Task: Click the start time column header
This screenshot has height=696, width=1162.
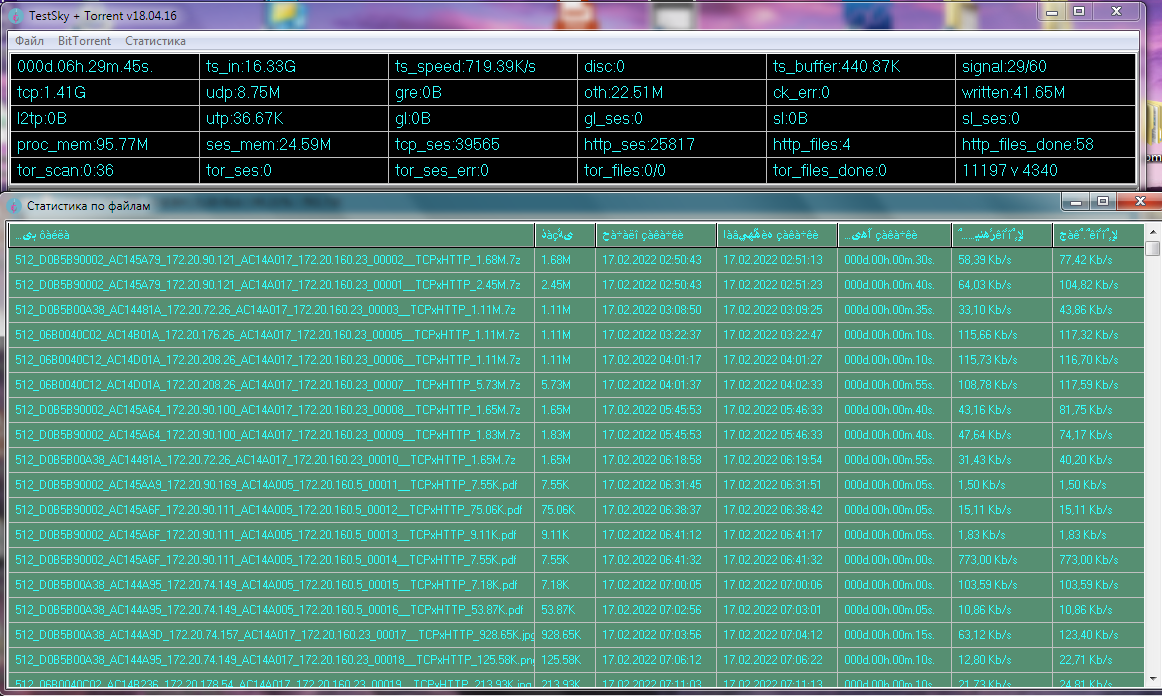Action: point(655,235)
